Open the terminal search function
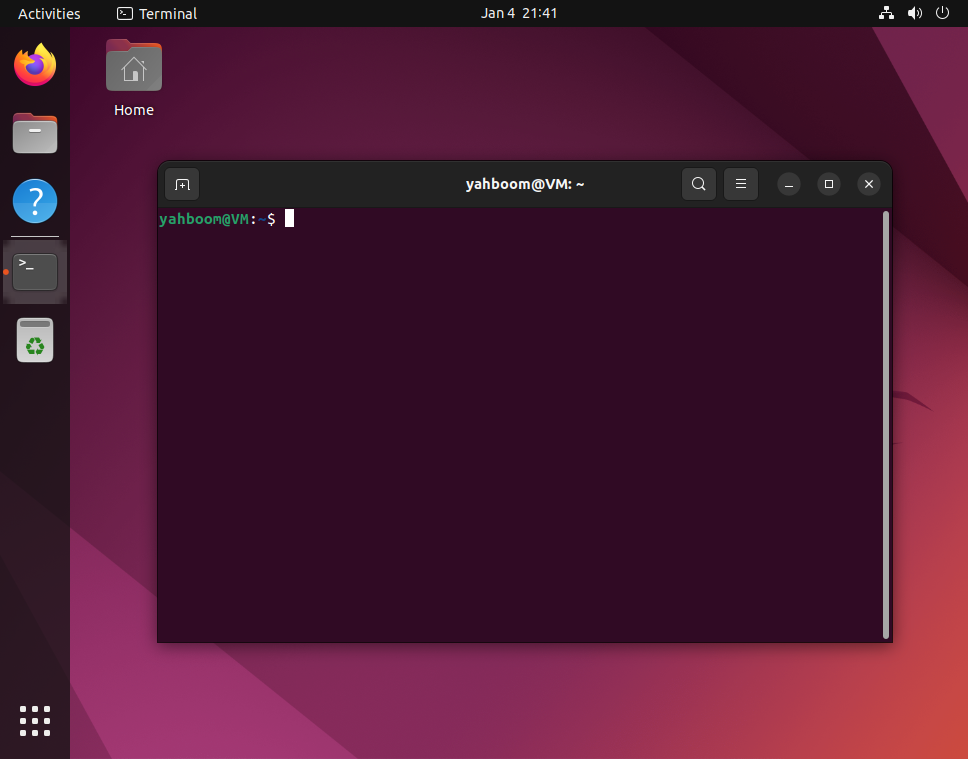 pos(698,184)
